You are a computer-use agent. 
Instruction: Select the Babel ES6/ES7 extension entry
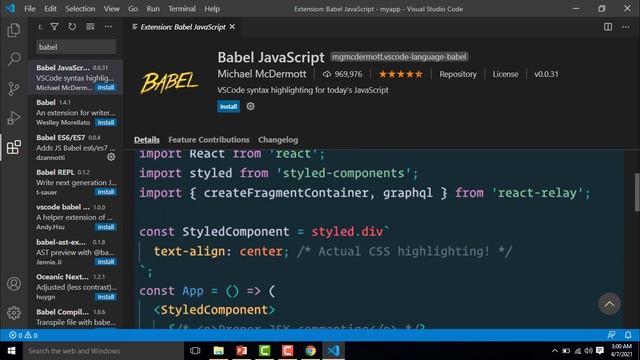click(75, 147)
